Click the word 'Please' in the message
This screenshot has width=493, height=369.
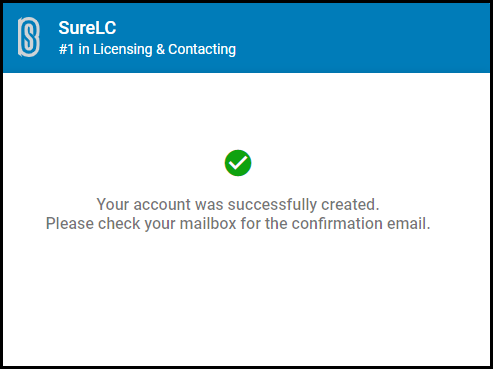[70, 223]
